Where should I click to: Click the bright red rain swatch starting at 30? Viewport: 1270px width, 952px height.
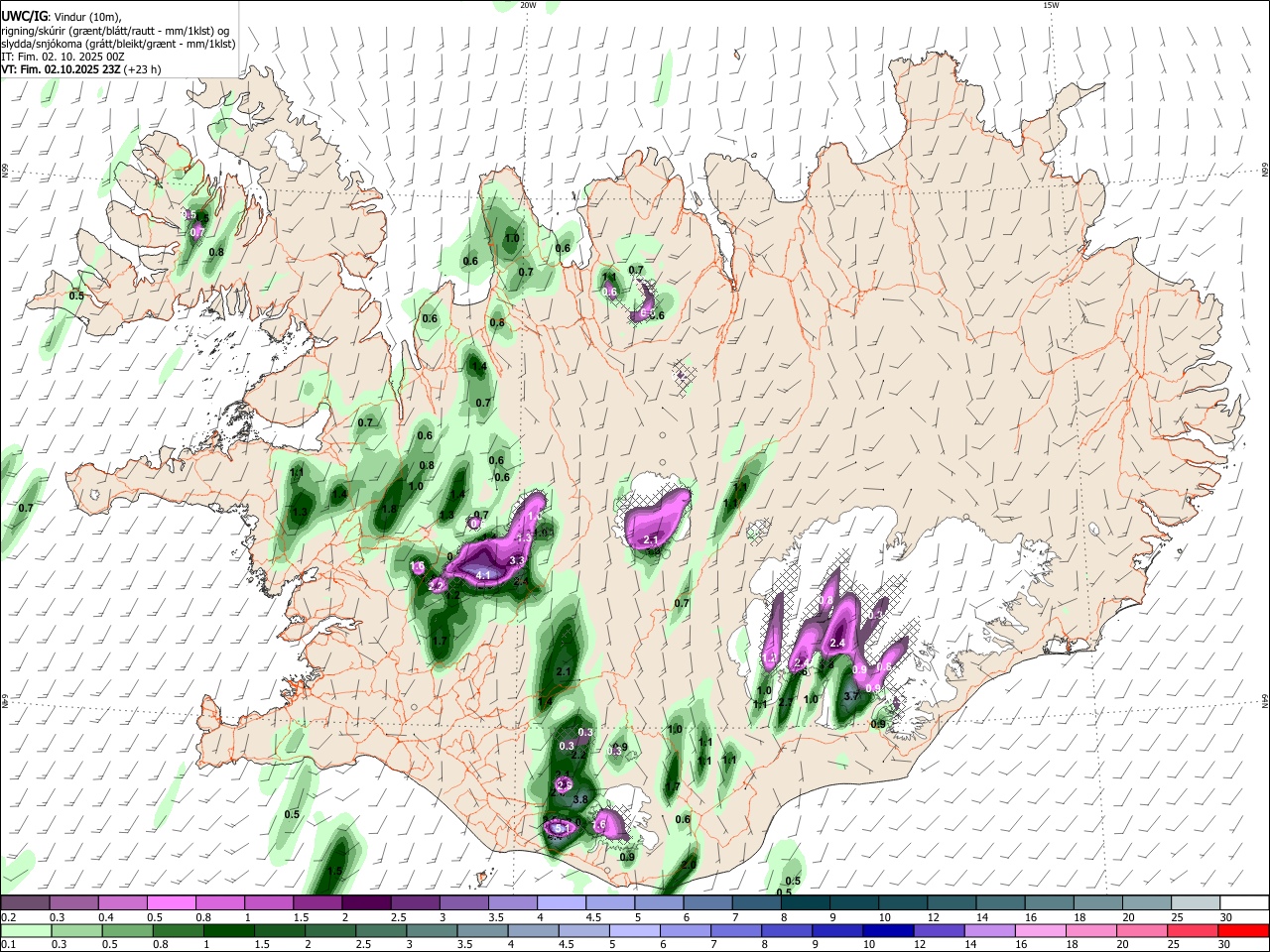click(1244, 930)
